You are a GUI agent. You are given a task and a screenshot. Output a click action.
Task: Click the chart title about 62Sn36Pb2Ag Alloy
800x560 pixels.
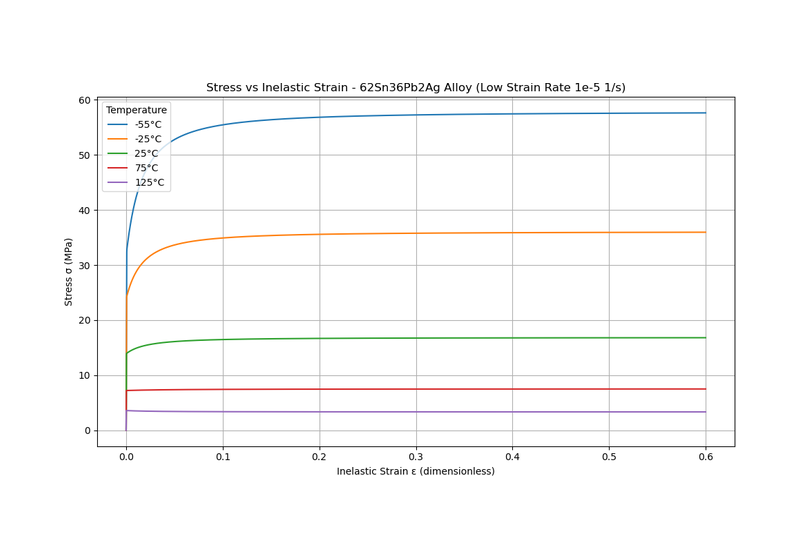point(415,87)
